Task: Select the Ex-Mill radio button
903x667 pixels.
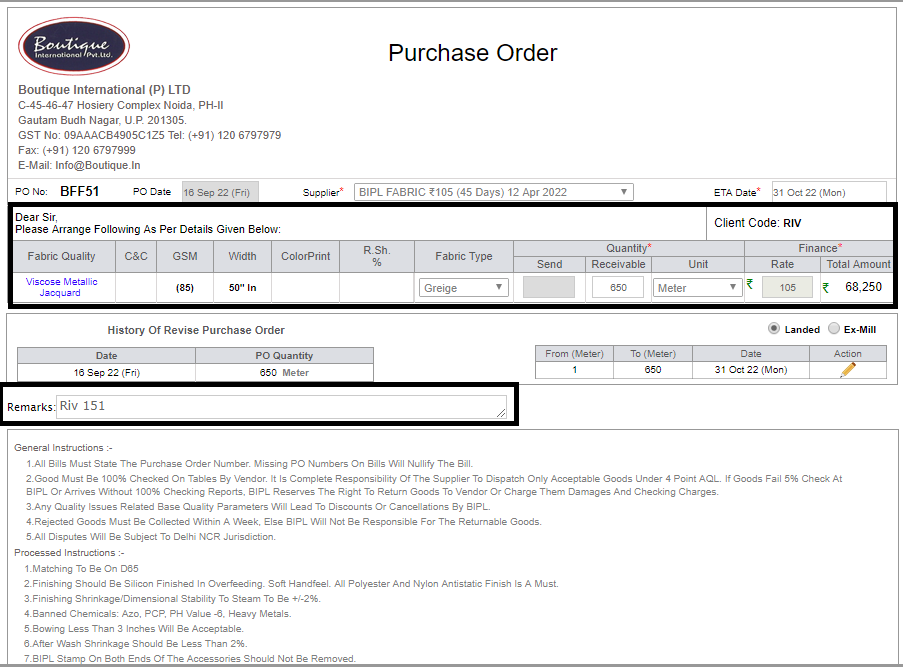Action: [833, 328]
